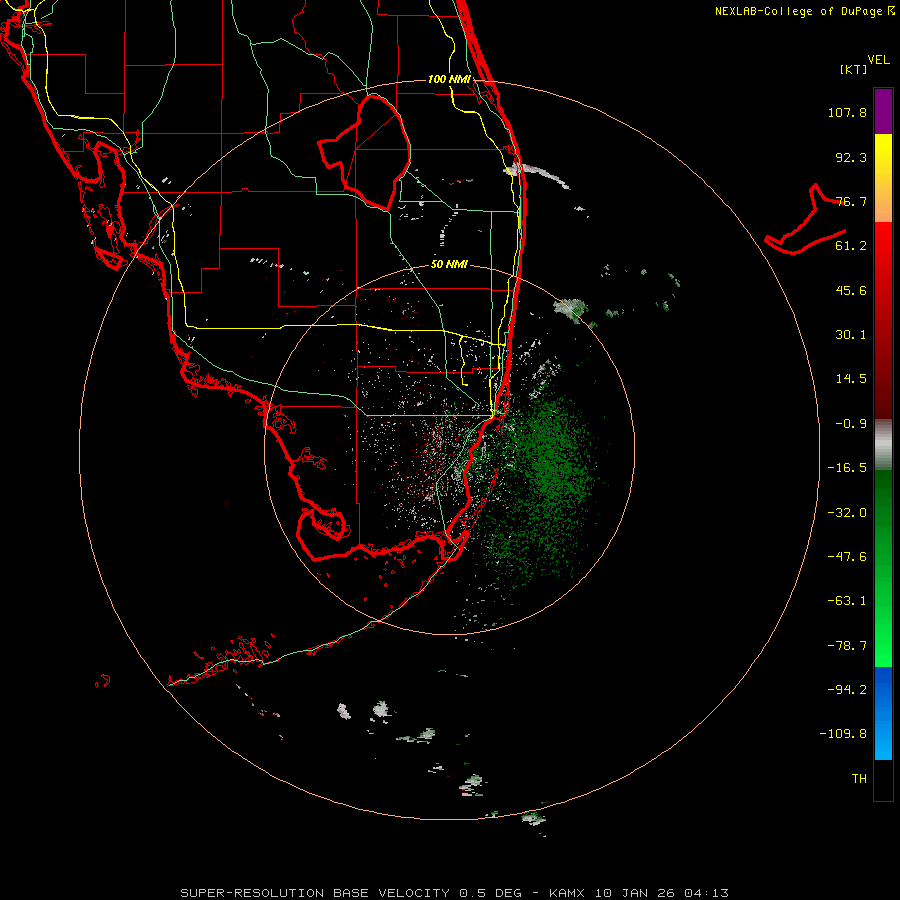Click the 14.5 velocity scale value

click(851, 379)
